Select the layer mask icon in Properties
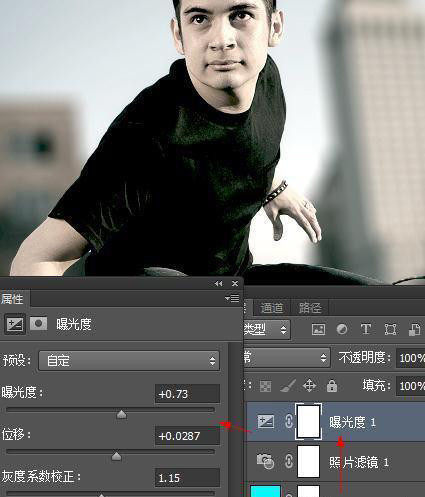This screenshot has height=497, width=425. tap(38, 324)
